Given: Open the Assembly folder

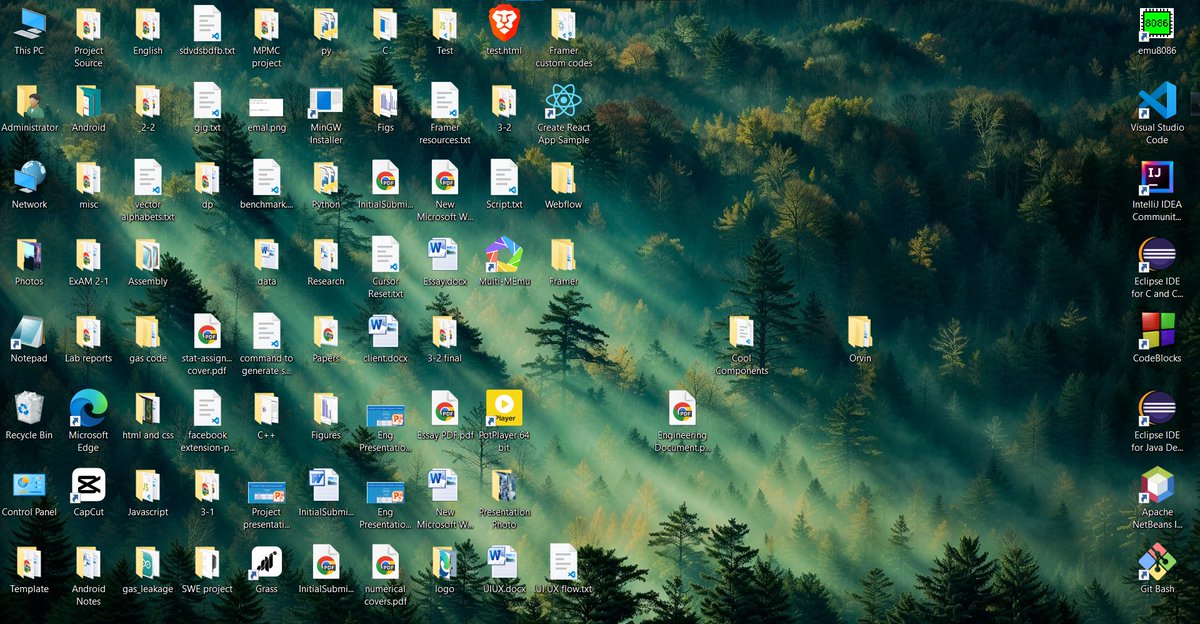Looking at the screenshot, I should point(148,261).
